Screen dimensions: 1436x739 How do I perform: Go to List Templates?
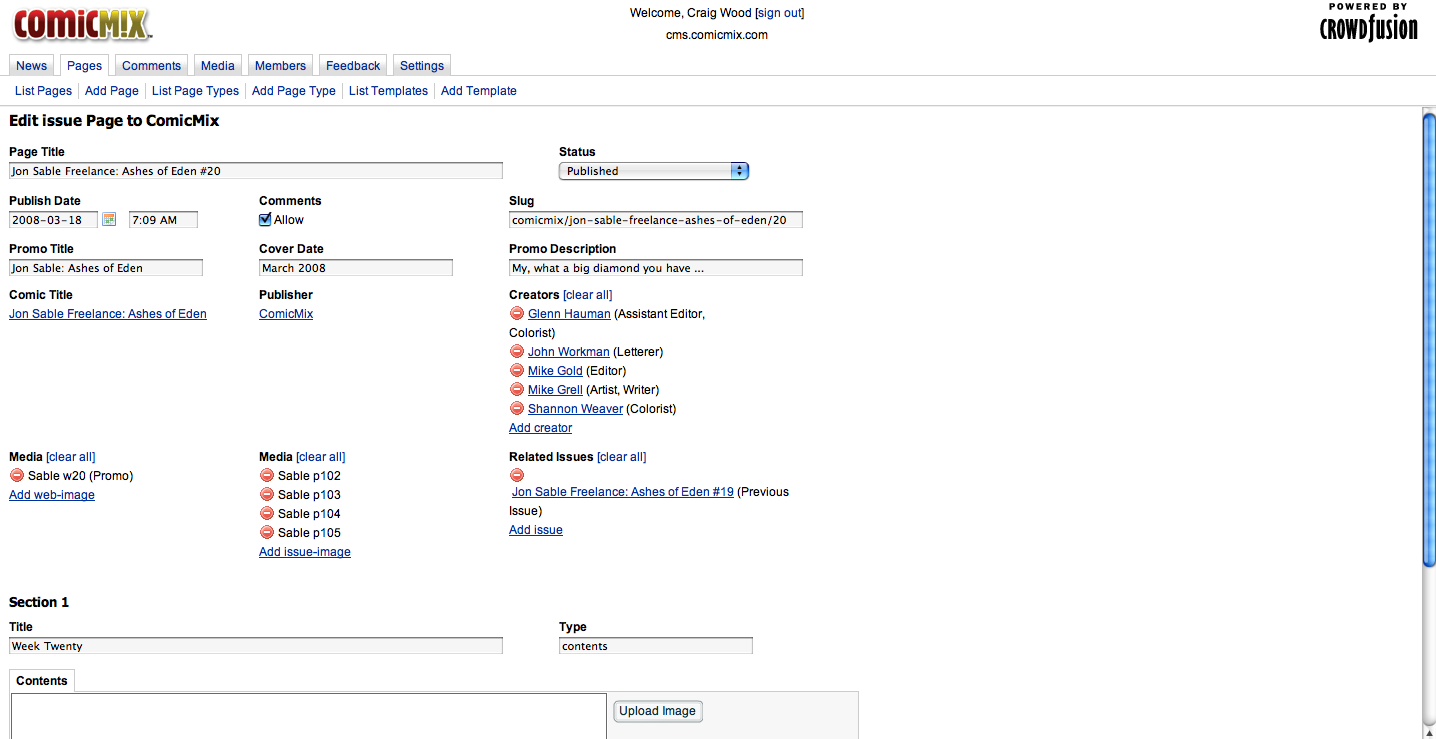tap(388, 91)
